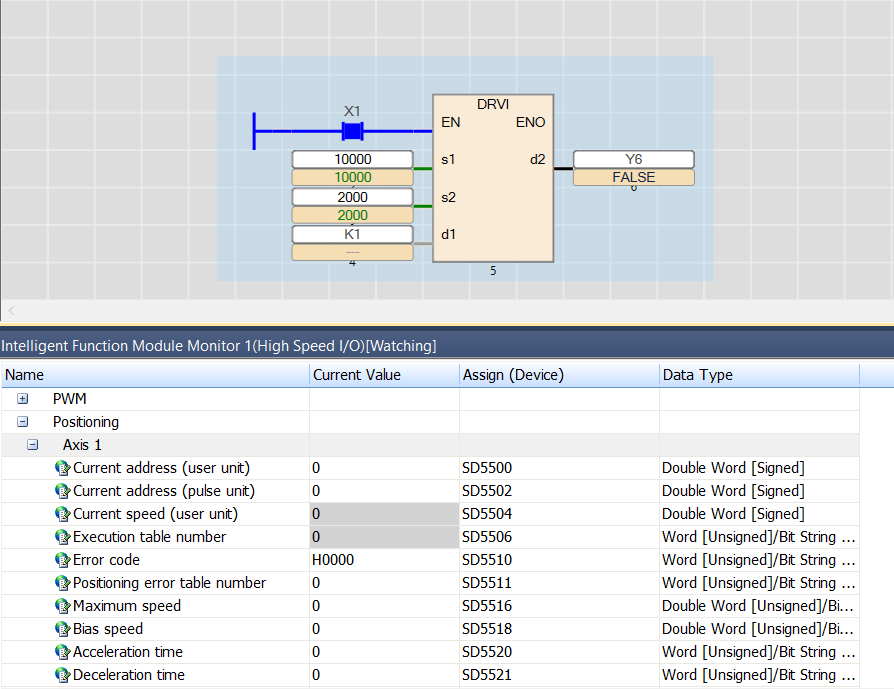Select the Positioning error table number row name
Image resolution: width=894 pixels, height=689 pixels.
169,583
